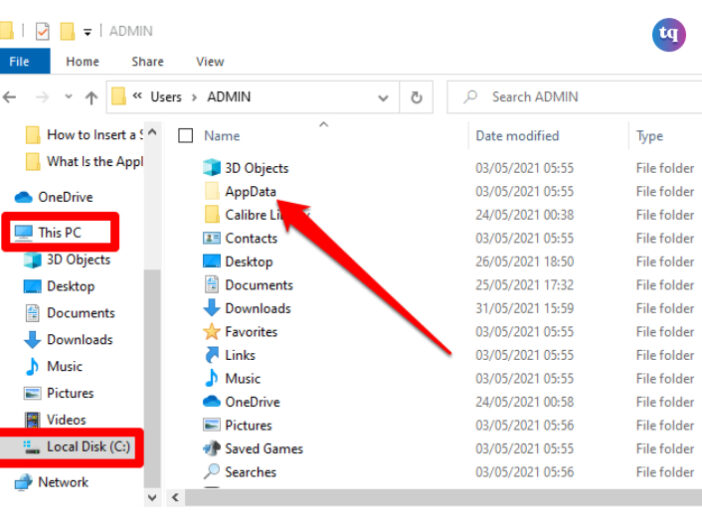
Task: Click 'File folder' type in Saved Games row
Action: [x=664, y=448]
